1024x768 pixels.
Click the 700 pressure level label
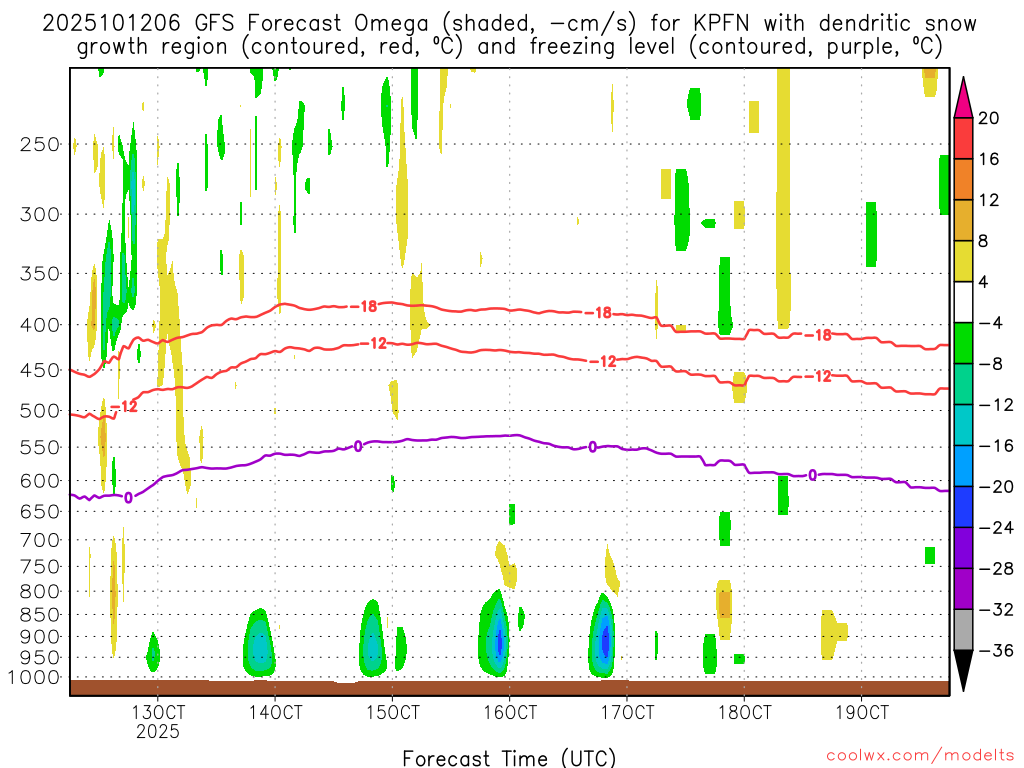(x=40, y=540)
